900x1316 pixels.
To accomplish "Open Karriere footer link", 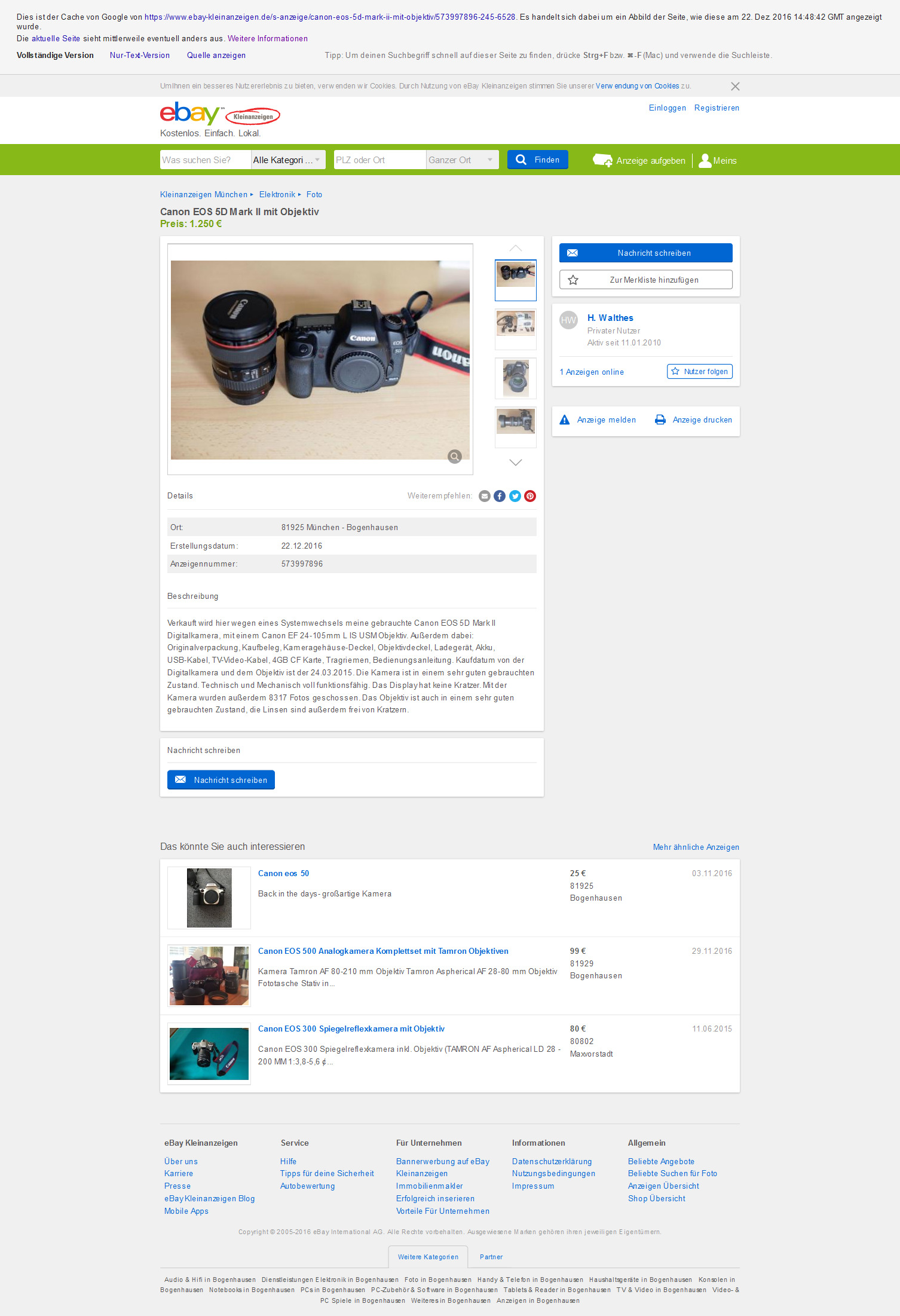I will click(x=179, y=1174).
